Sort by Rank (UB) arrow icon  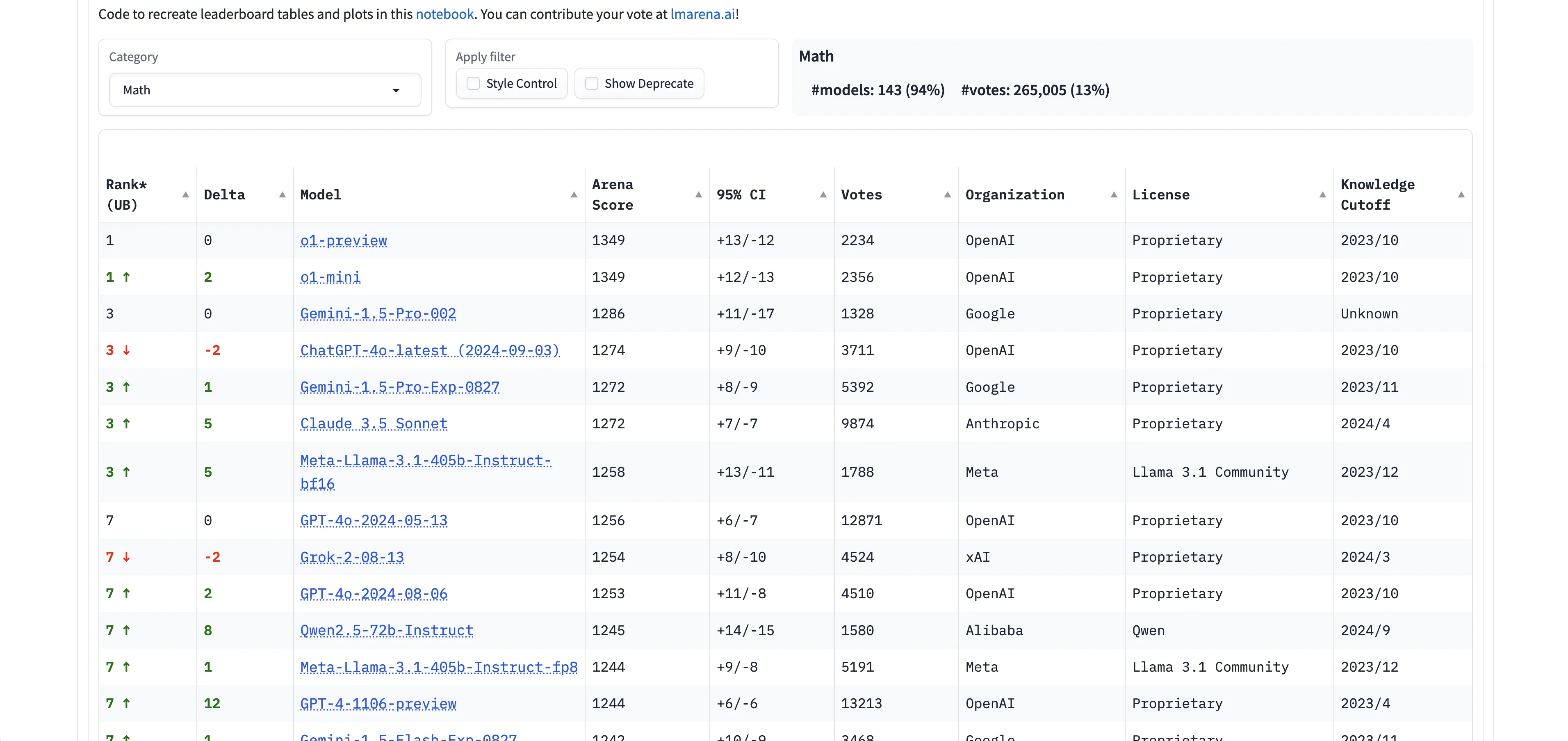186,195
